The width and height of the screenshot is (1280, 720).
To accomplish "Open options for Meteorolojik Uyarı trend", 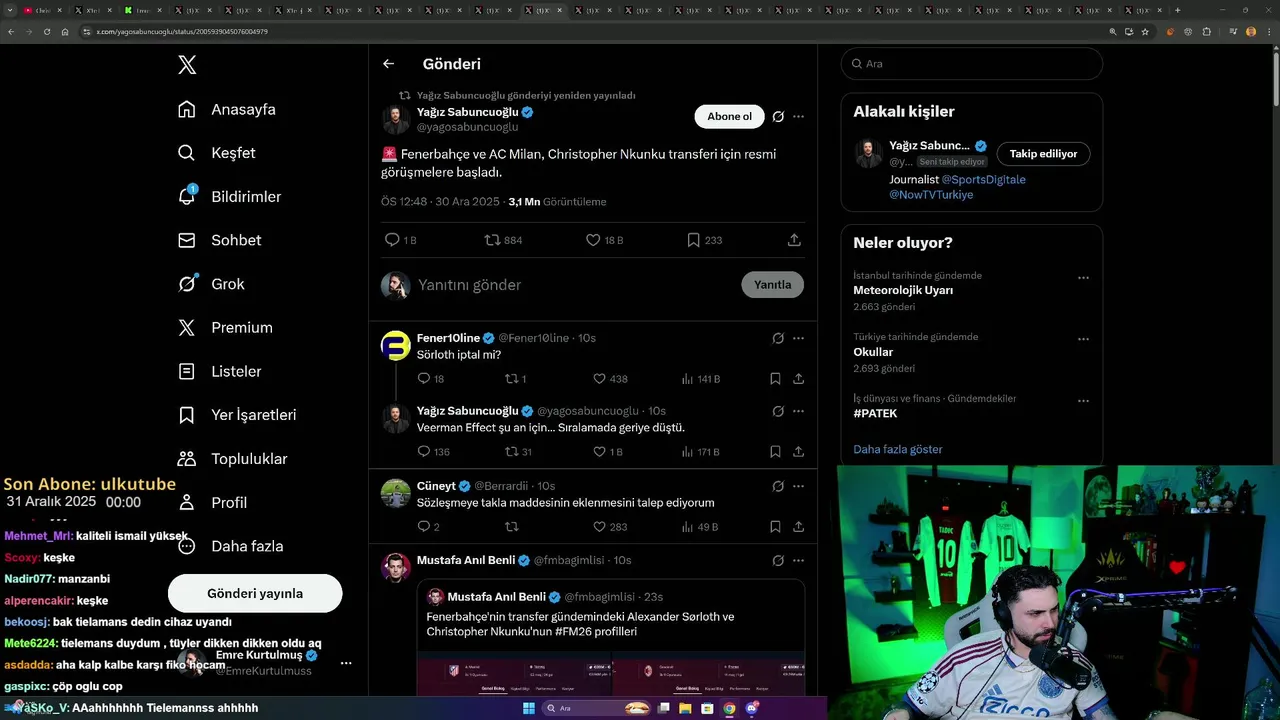I will pos(1083,278).
